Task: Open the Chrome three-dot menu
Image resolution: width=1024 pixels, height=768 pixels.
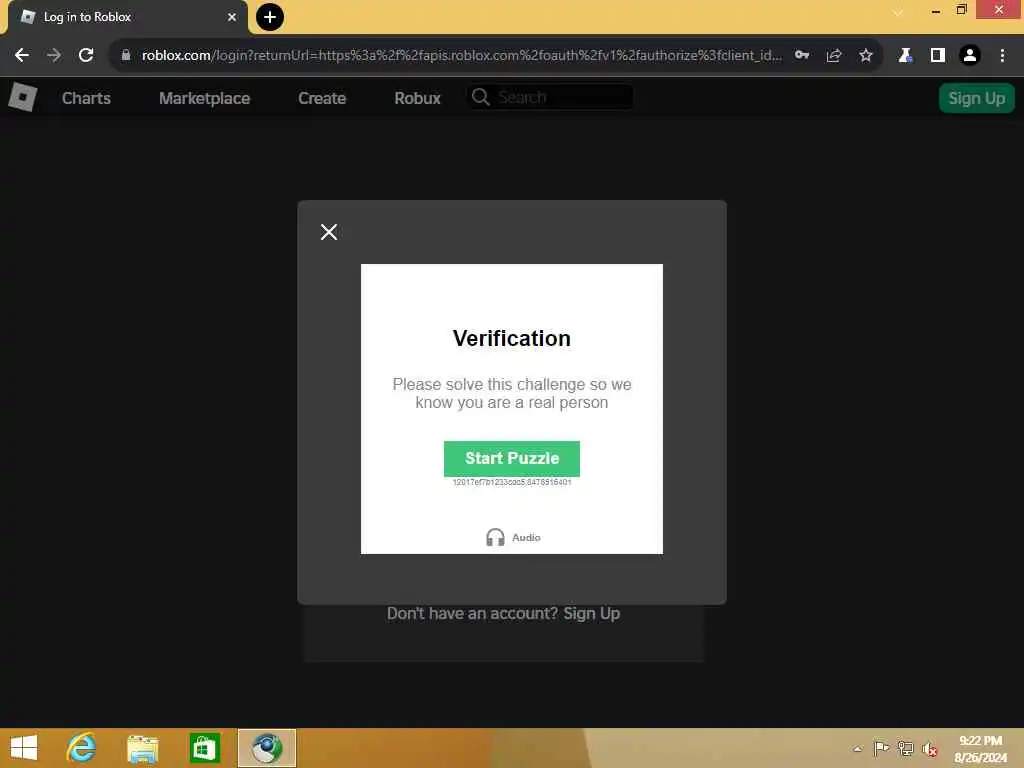Action: (x=1002, y=56)
